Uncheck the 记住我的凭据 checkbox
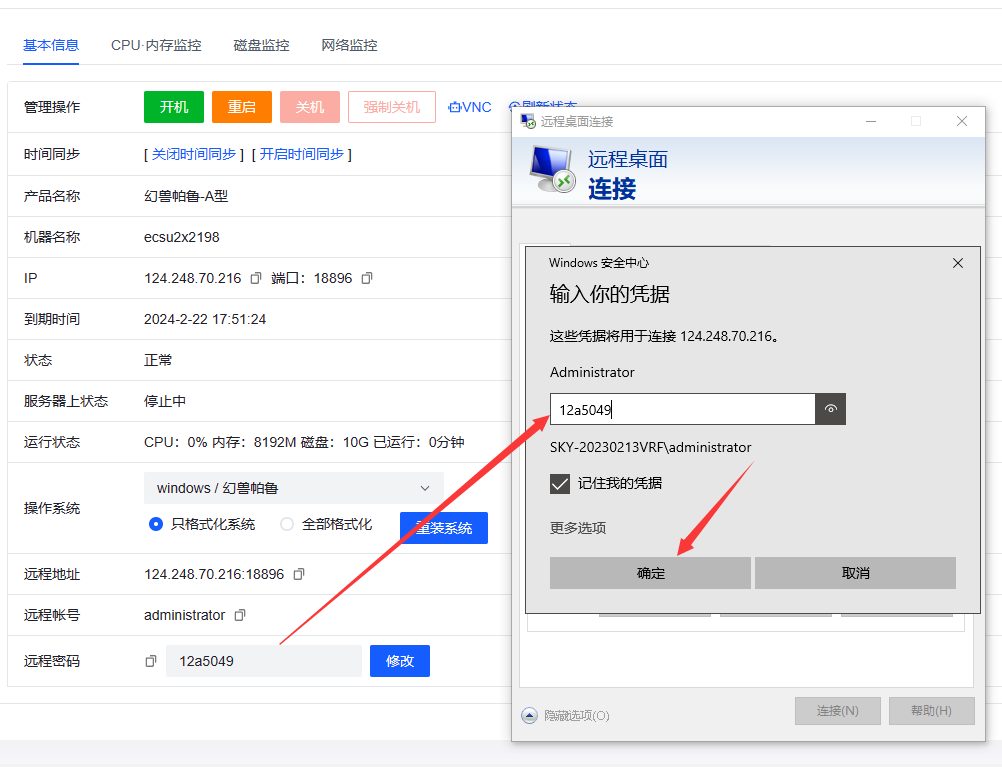The width and height of the screenshot is (1002, 767). [x=560, y=484]
